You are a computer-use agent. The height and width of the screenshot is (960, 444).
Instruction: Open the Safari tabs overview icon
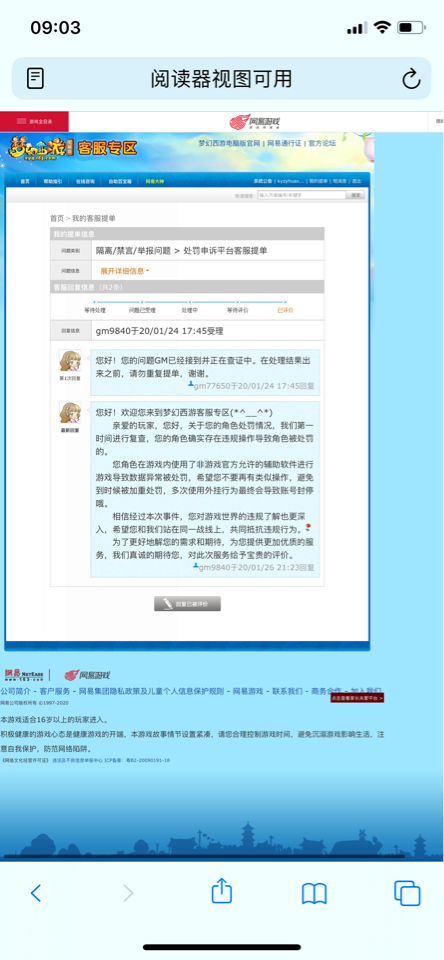click(407, 893)
